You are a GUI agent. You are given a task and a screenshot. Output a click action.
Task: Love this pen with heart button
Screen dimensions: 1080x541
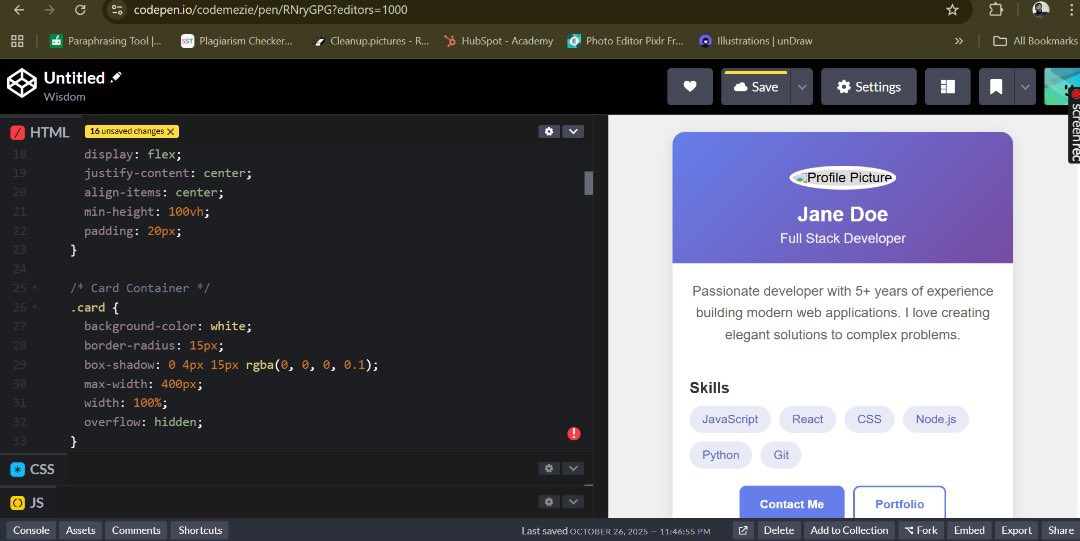(x=689, y=87)
